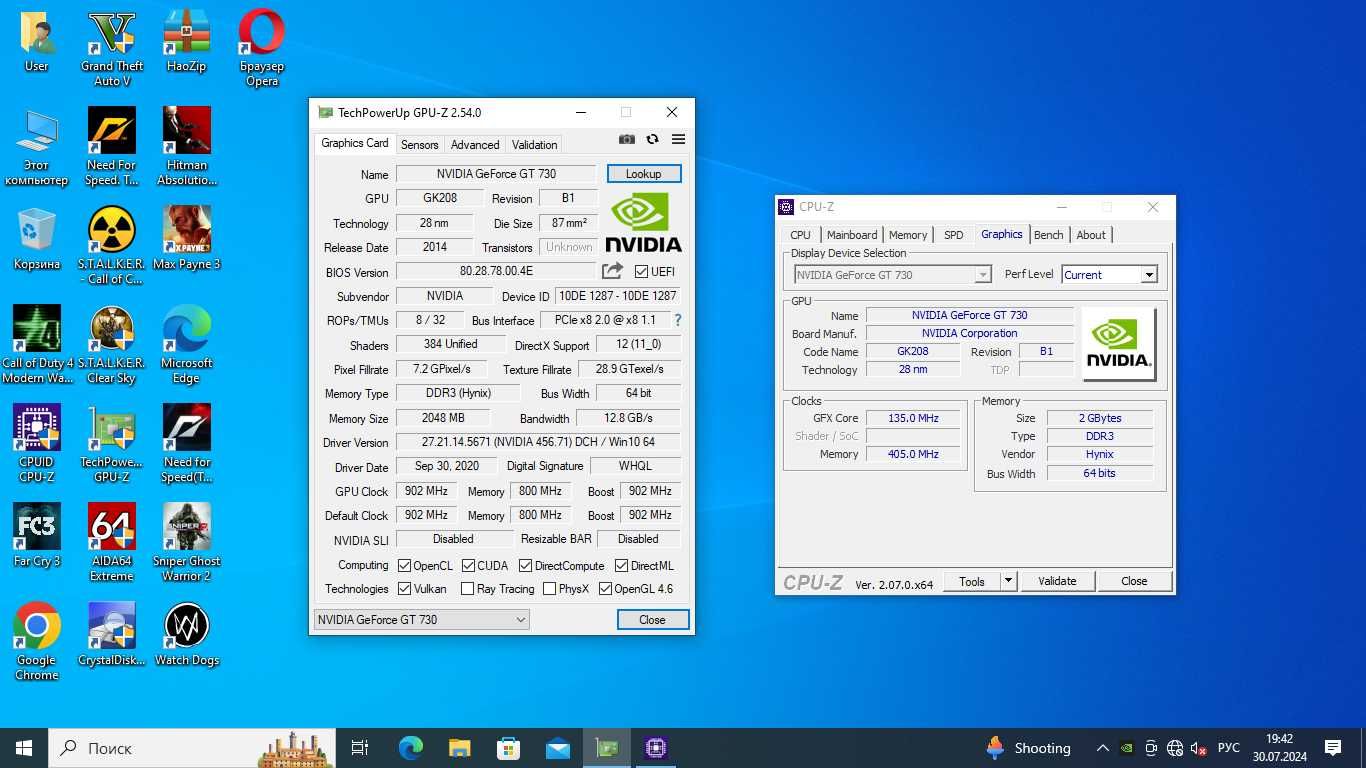Click the Windows Start button
Viewport: 1366px width, 768px height.
point(24,748)
